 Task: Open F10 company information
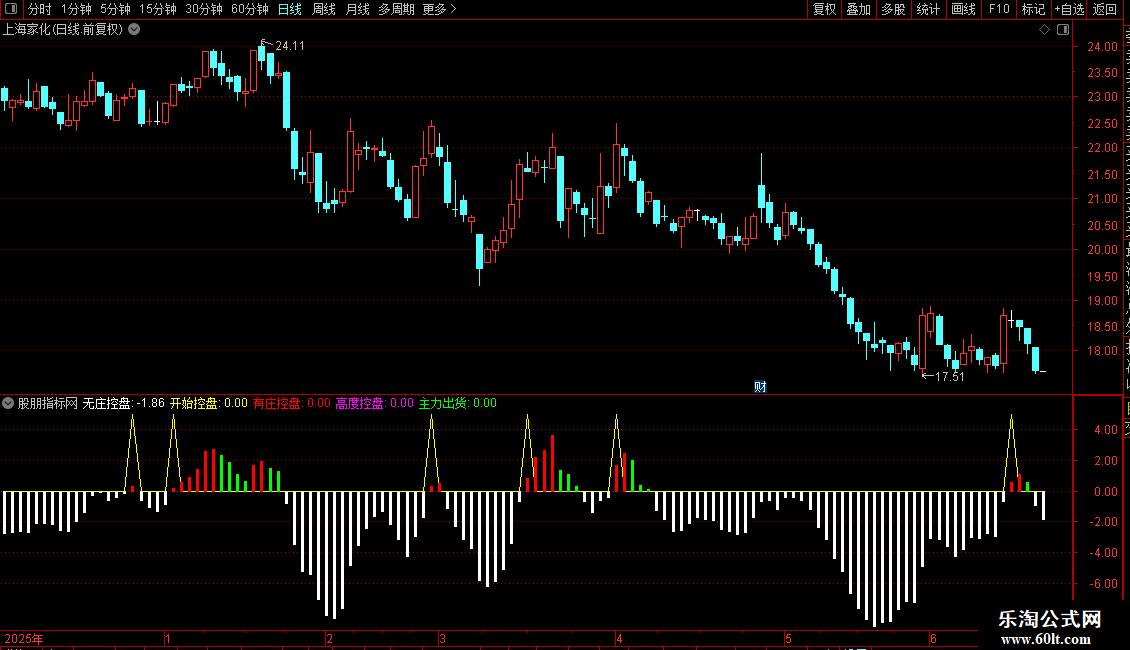coord(999,9)
